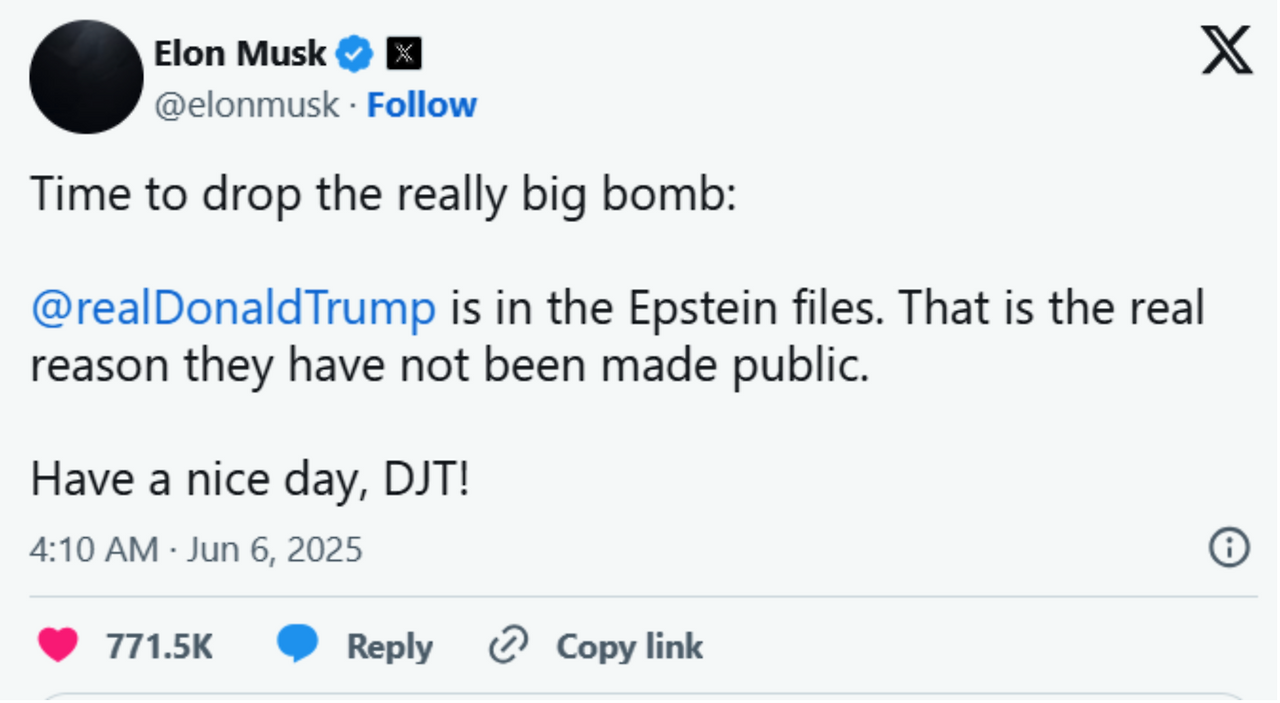This screenshot has width=1280, height=703.
Task: Open the @elonmusk handle link
Action: pos(246,105)
